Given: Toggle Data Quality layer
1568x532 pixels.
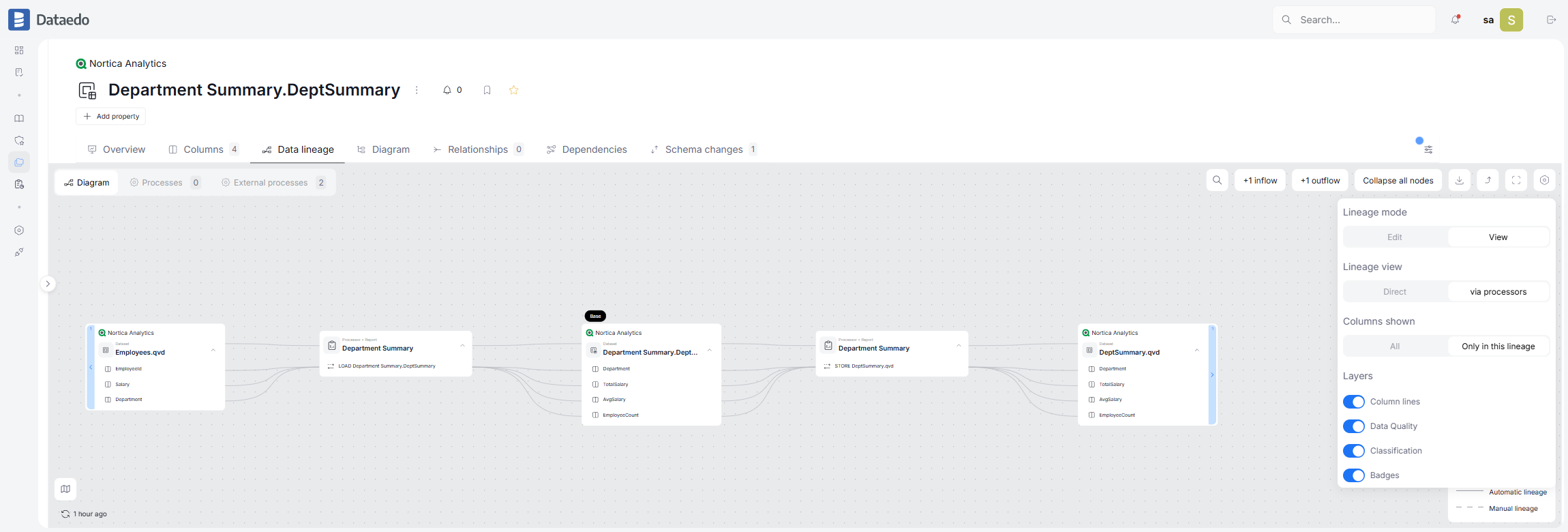Looking at the screenshot, I should coord(1354,426).
